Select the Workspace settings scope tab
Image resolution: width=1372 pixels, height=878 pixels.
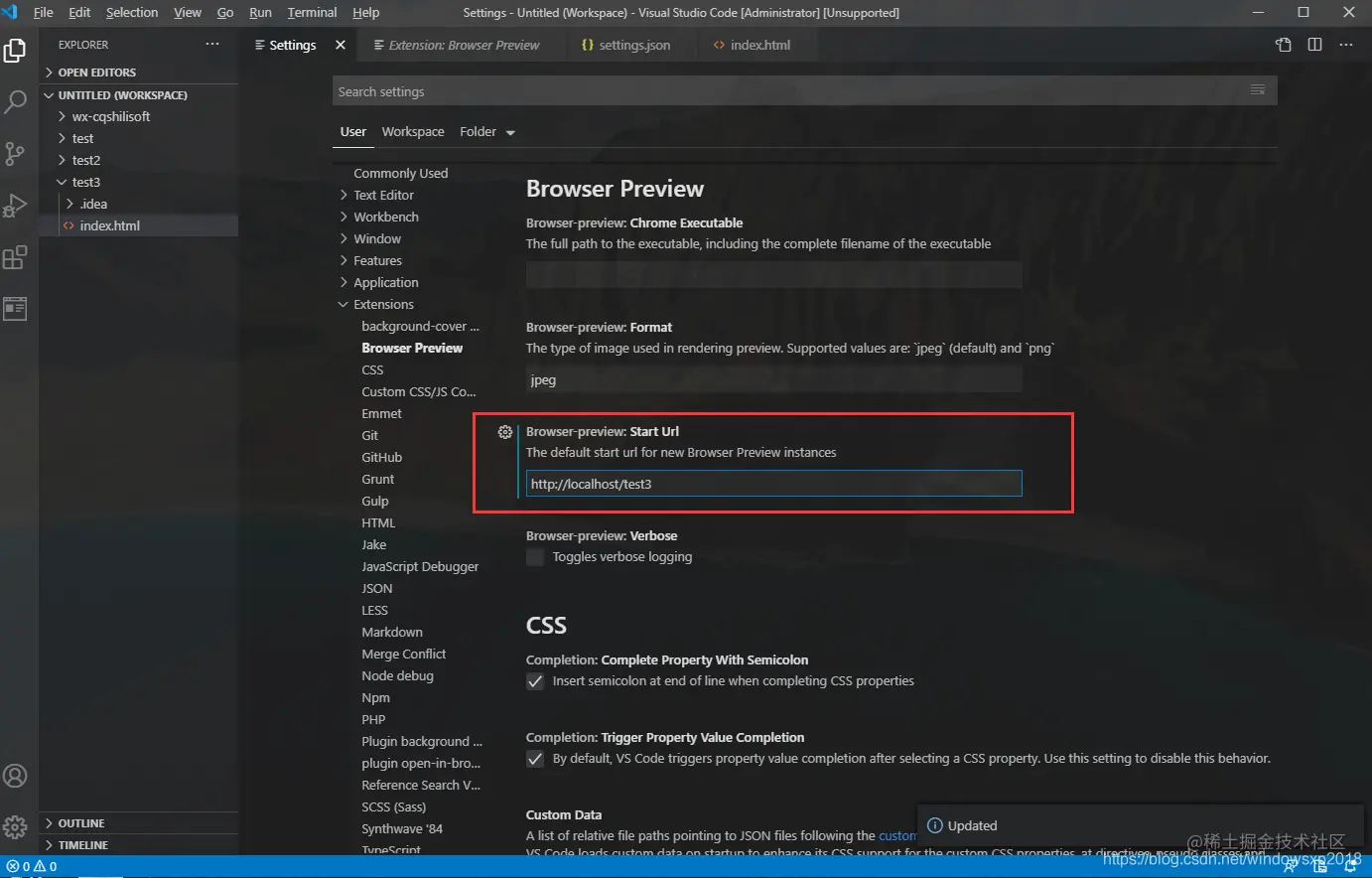(413, 132)
